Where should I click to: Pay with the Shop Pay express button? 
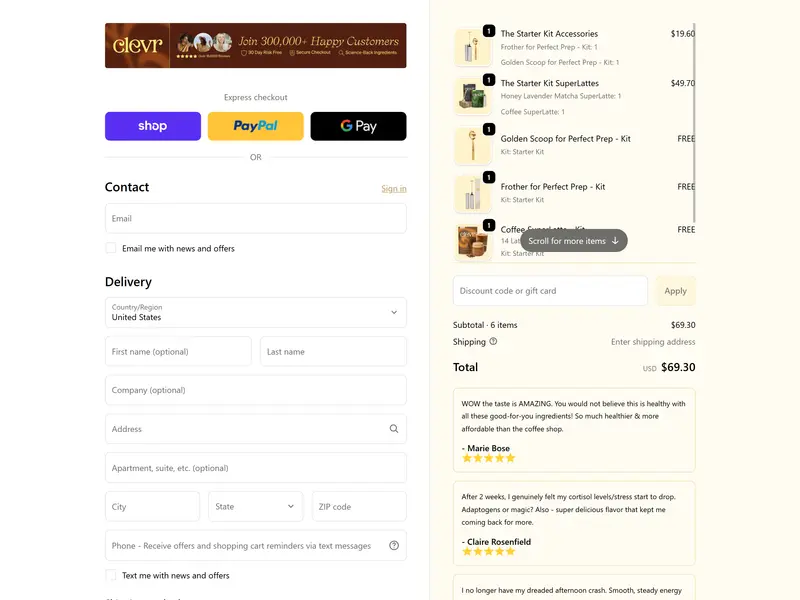[153, 126]
